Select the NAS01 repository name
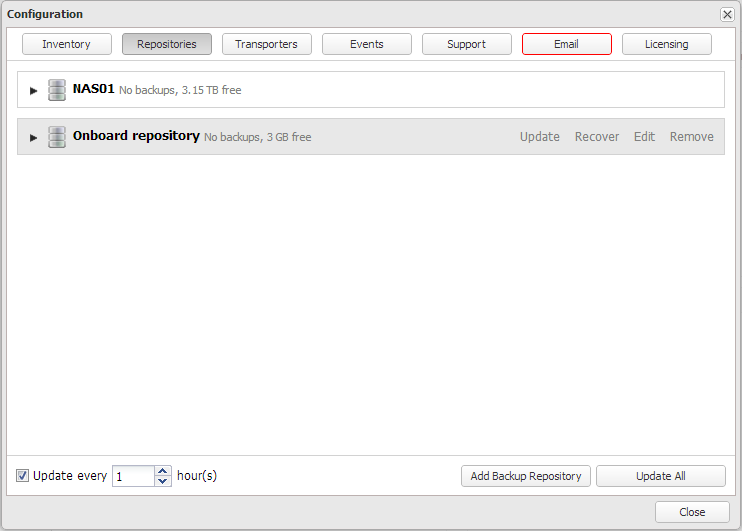 (94, 89)
